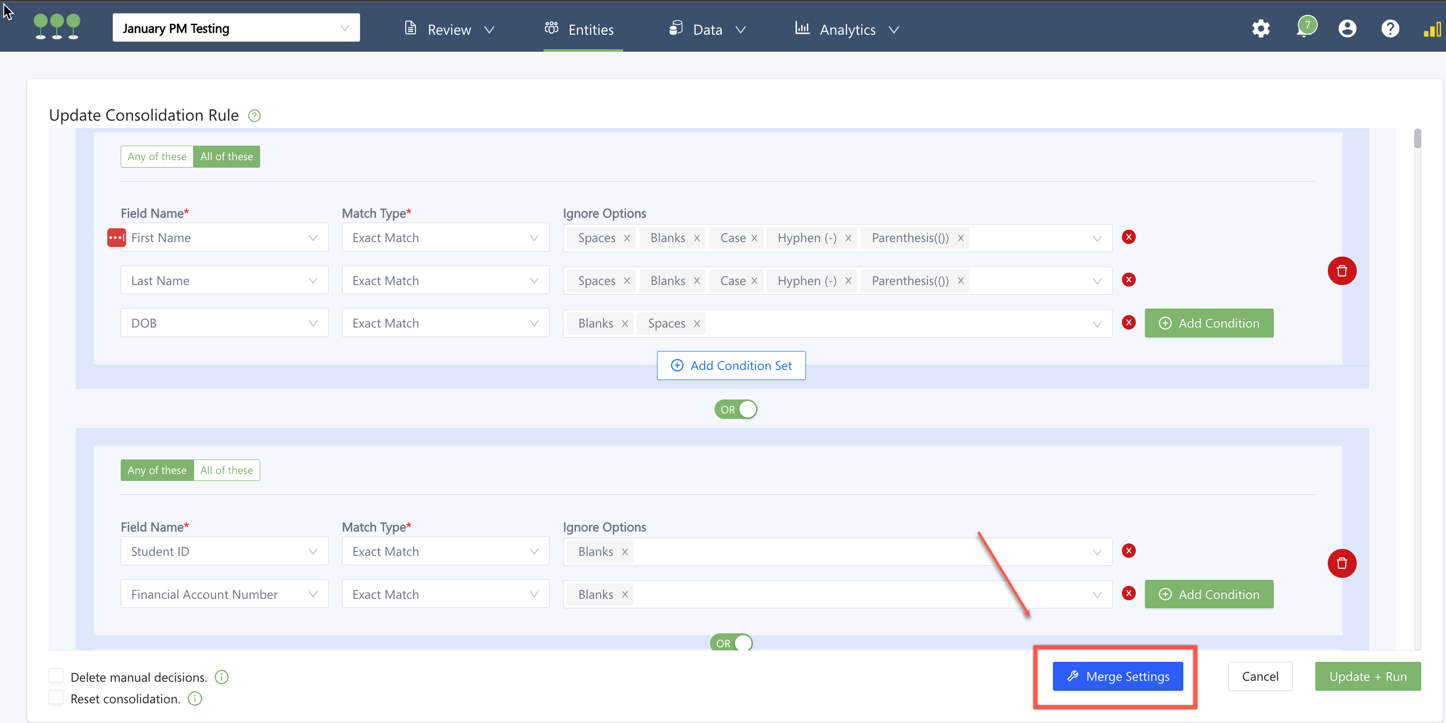Click info icon beside Reset consolidation
Screen dimensions: 1446x723
coord(195,699)
